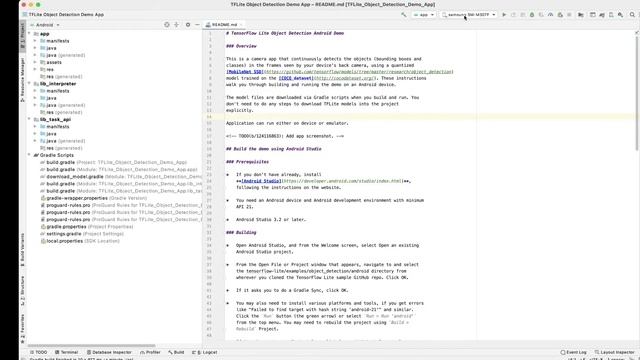Click the COCO dataset link in README
Screen dimensions: 640x360
[x=296, y=78]
